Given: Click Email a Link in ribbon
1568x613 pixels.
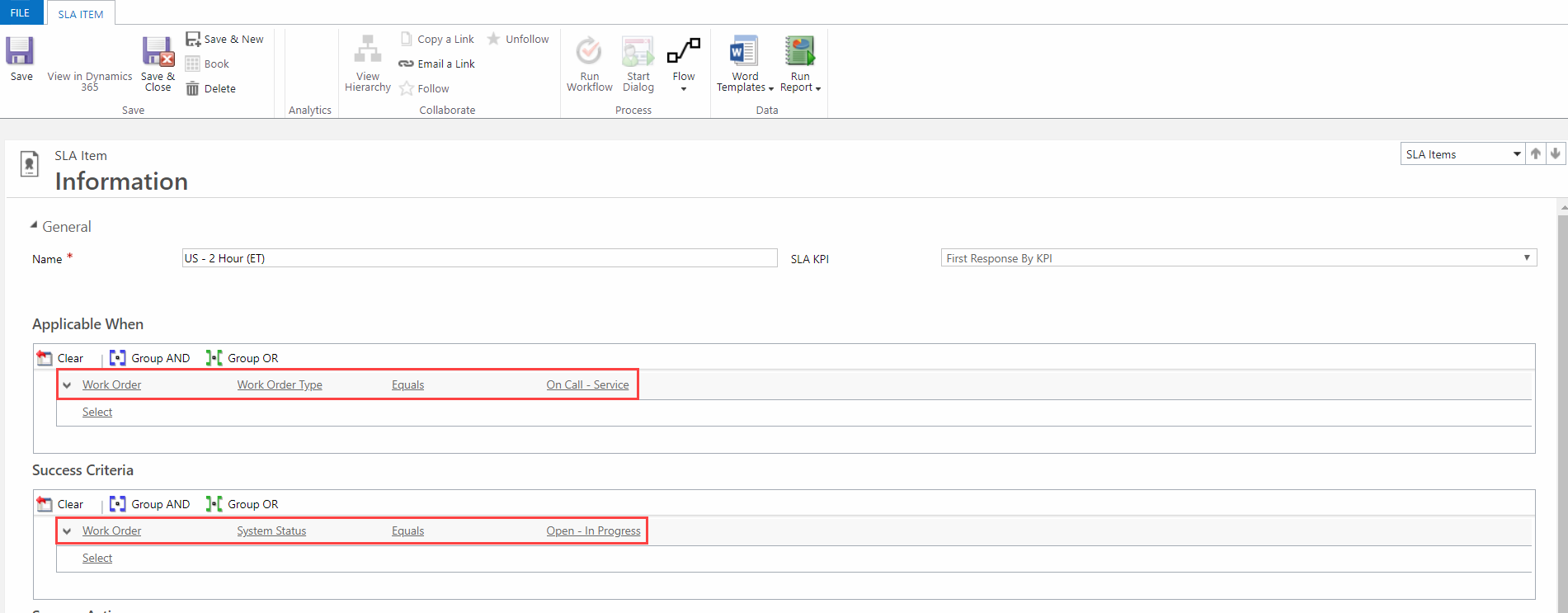Looking at the screenshot, I should coord(437,64).
